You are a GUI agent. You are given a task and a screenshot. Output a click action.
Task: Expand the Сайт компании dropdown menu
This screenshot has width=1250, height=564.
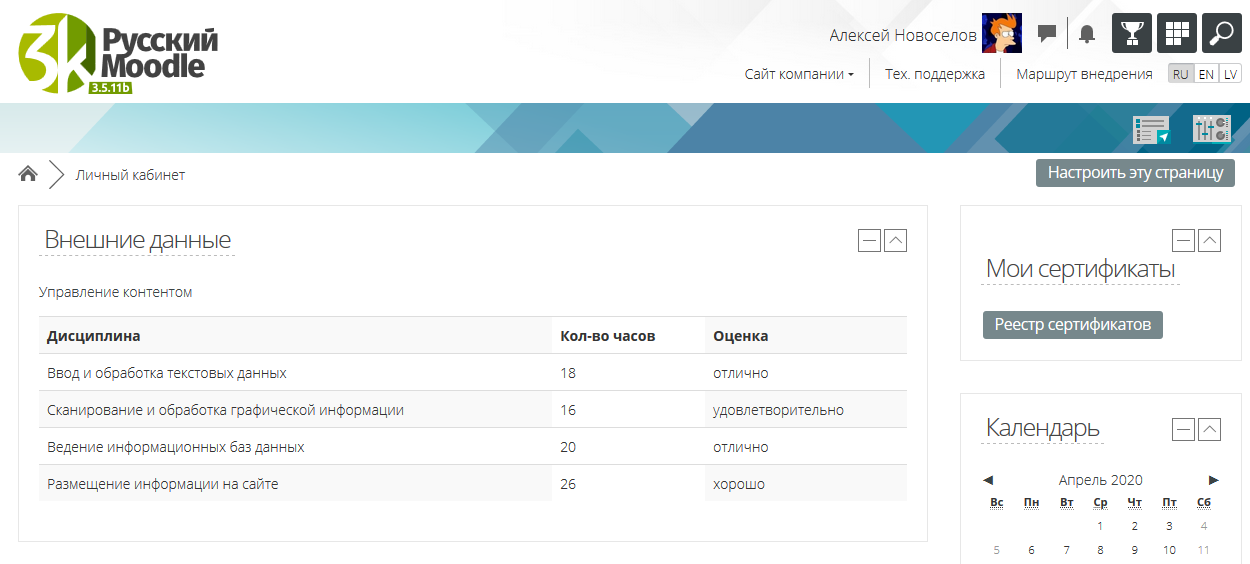799,74
